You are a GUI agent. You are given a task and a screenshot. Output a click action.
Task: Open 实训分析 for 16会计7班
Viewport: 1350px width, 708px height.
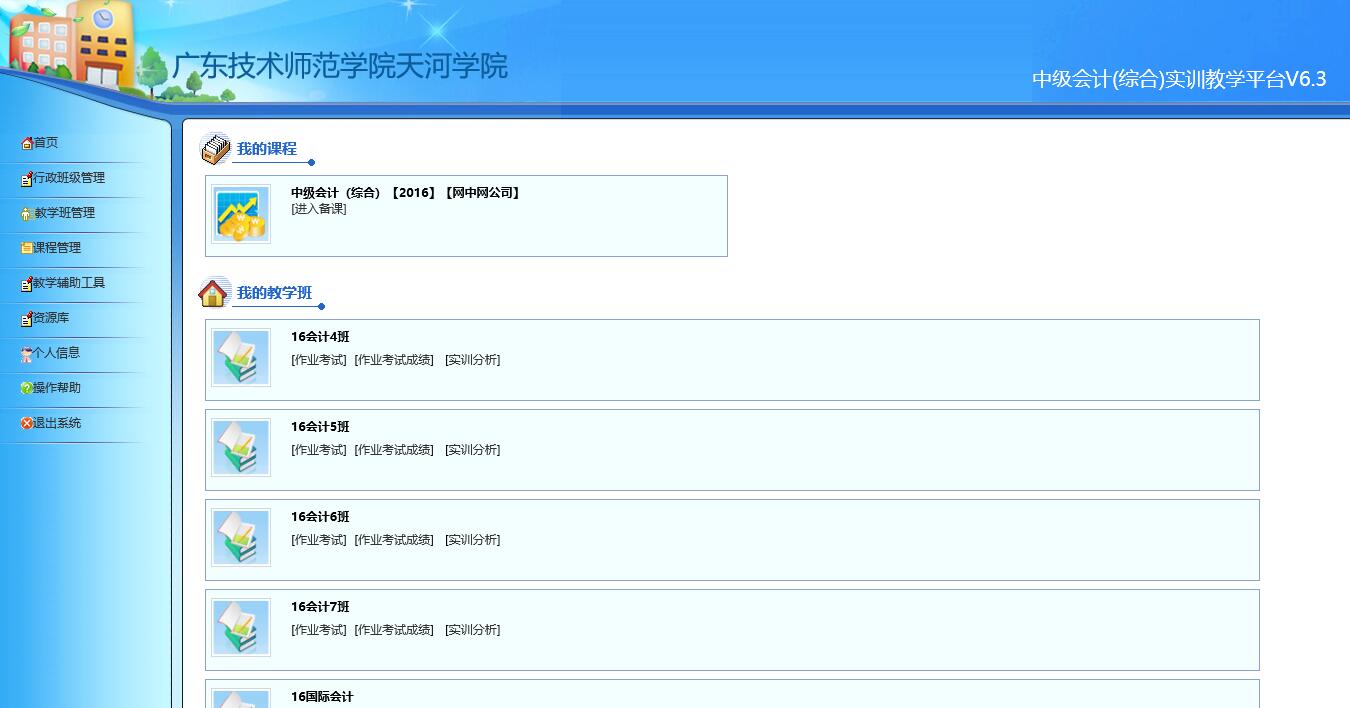(x=473, y=630)
